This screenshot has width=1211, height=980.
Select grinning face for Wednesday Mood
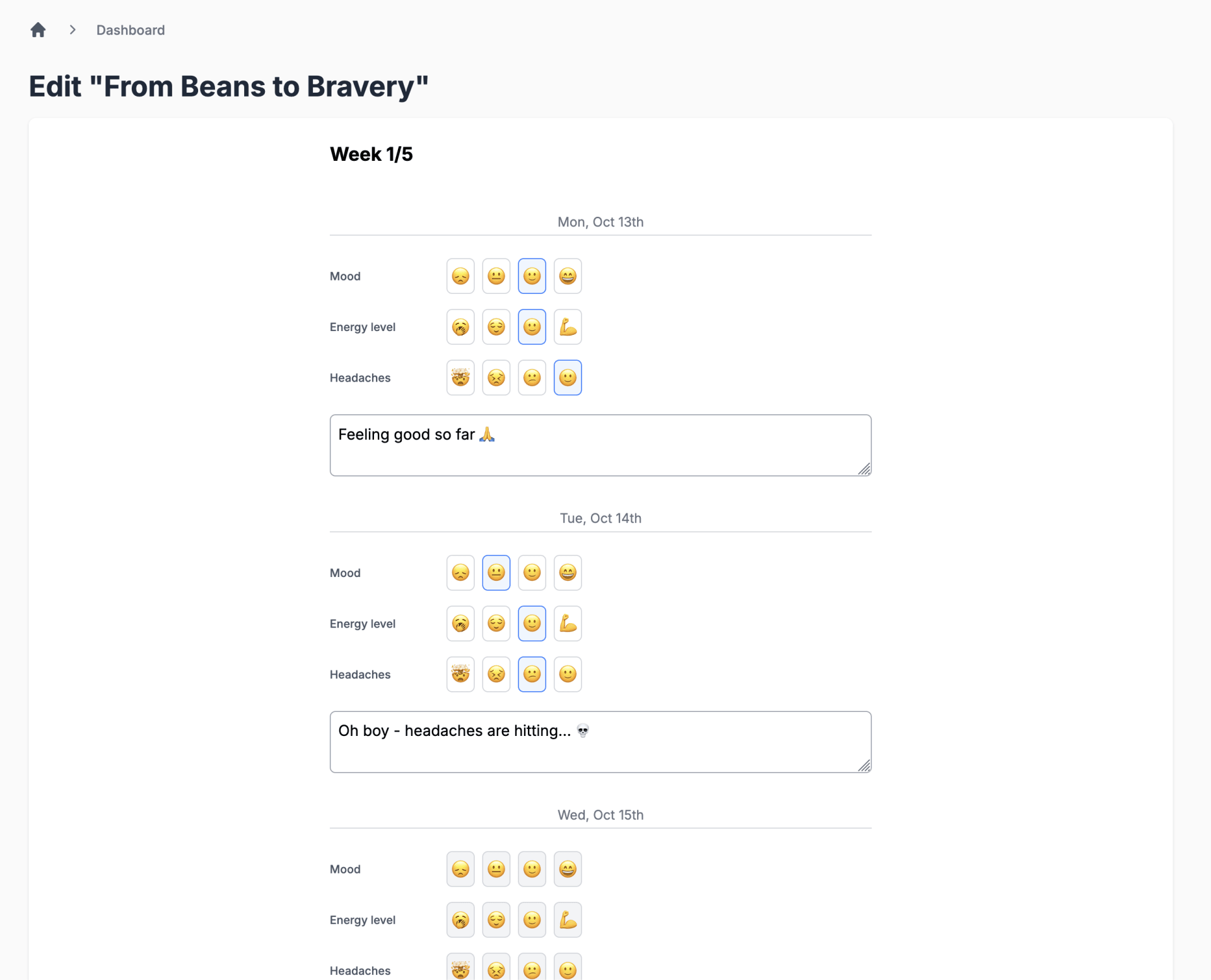pyautogui.click(x=567, y=869)
